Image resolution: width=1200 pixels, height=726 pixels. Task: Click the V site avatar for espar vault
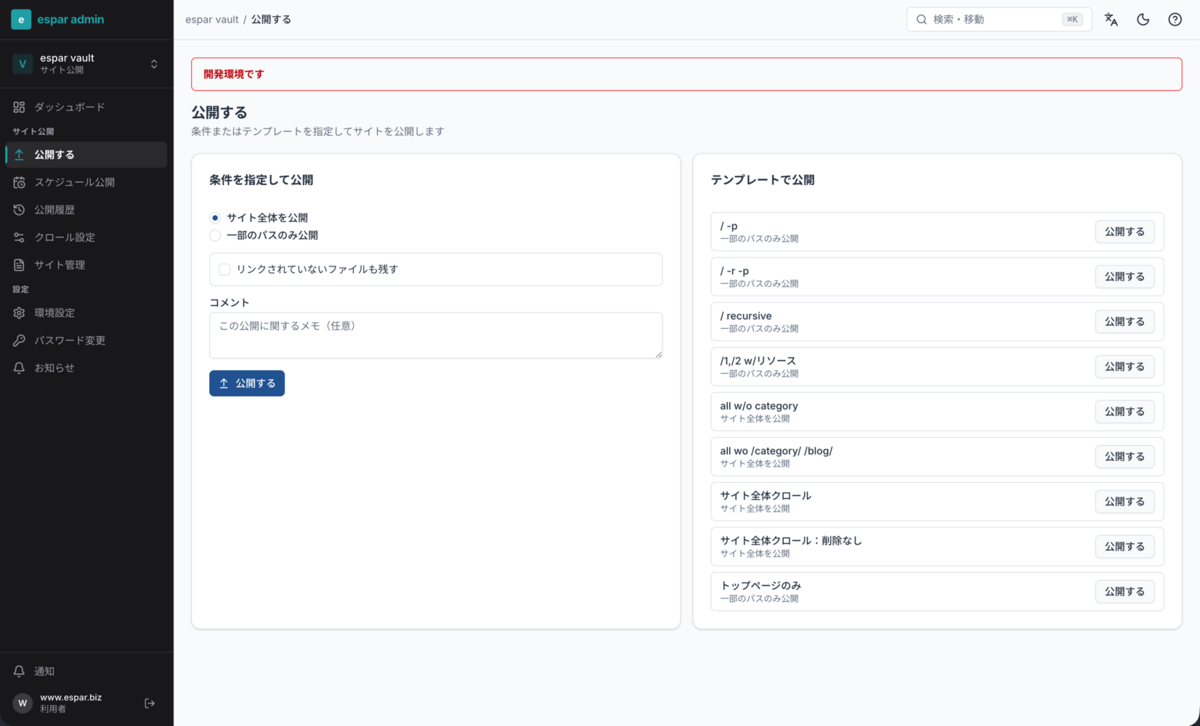(x=22, y=64)
